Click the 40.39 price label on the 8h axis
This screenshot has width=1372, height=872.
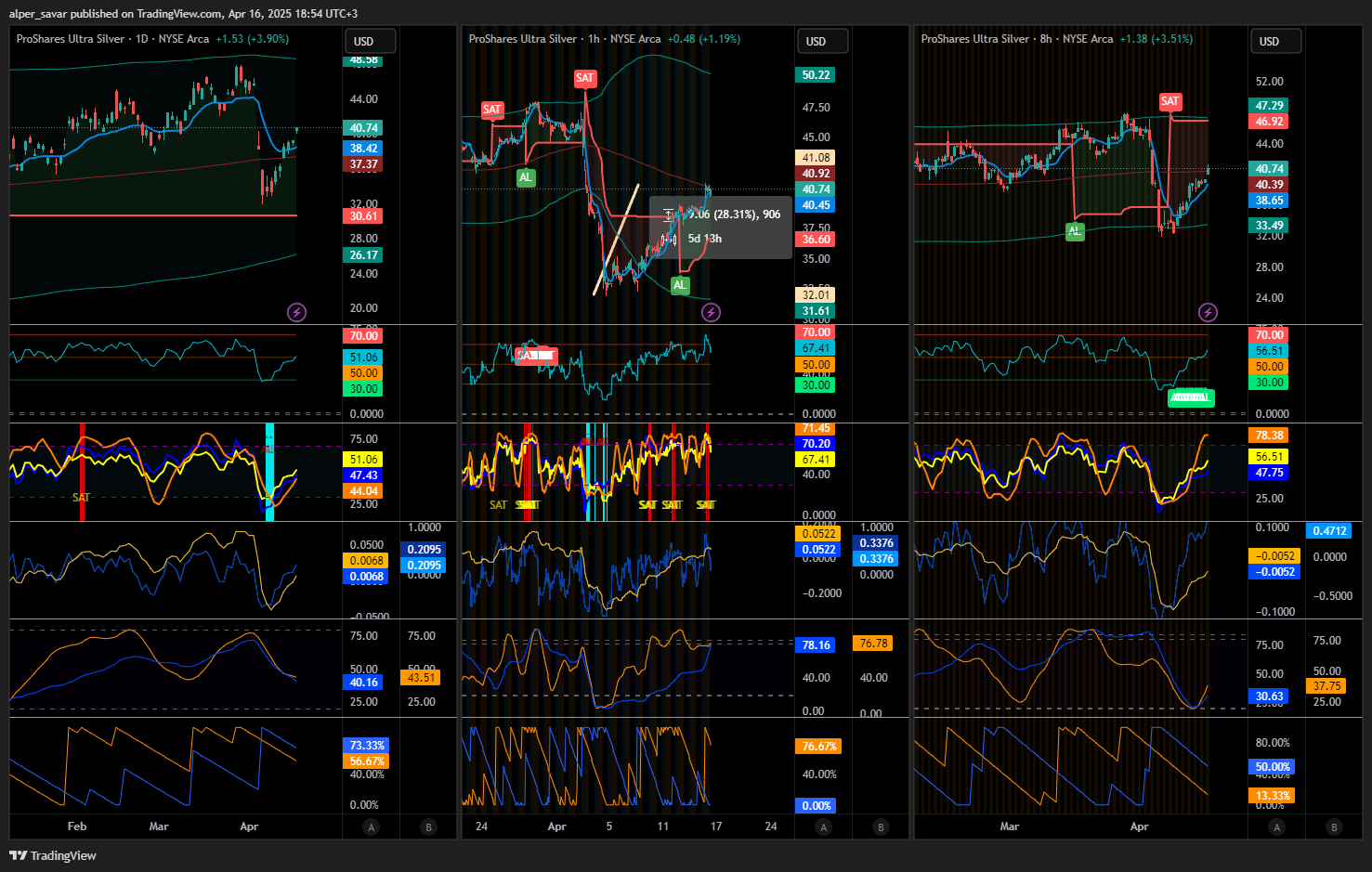1269,185
